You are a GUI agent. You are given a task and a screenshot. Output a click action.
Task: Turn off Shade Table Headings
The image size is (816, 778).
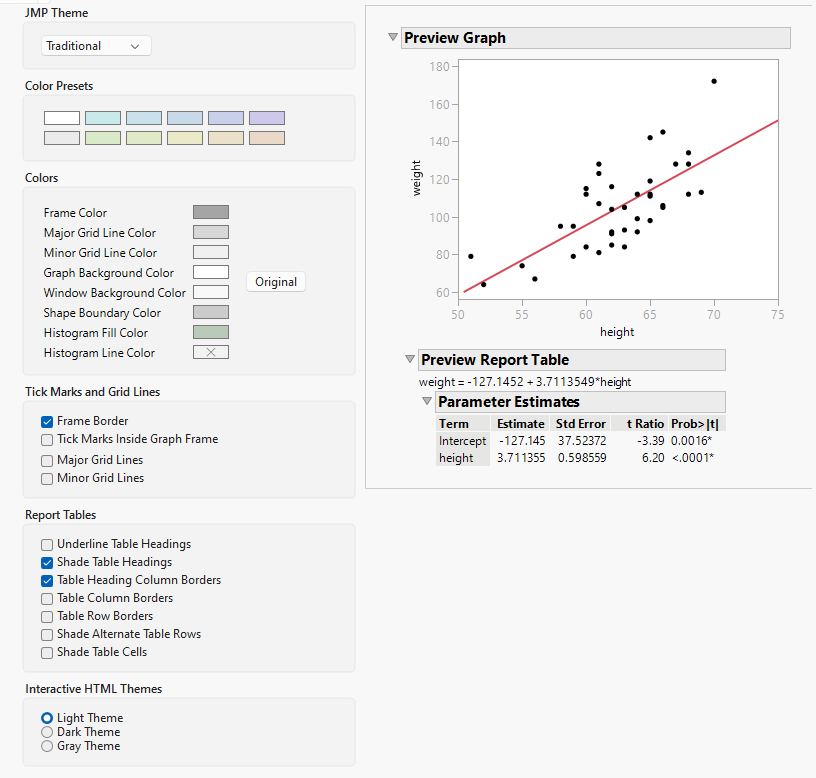(47, 562)
